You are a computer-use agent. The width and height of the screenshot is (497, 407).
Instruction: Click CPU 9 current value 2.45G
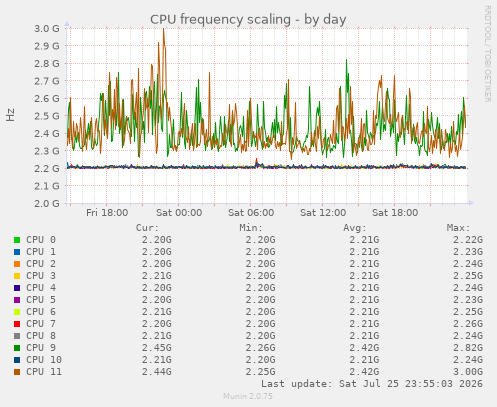coord(157,348)
